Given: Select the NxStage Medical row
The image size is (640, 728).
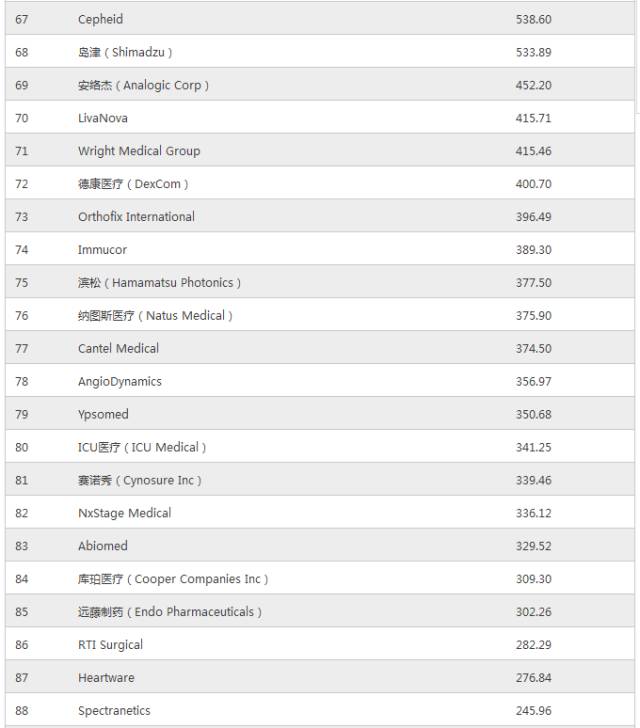Looking at the screenshot, I should click(x=124, y=513).
